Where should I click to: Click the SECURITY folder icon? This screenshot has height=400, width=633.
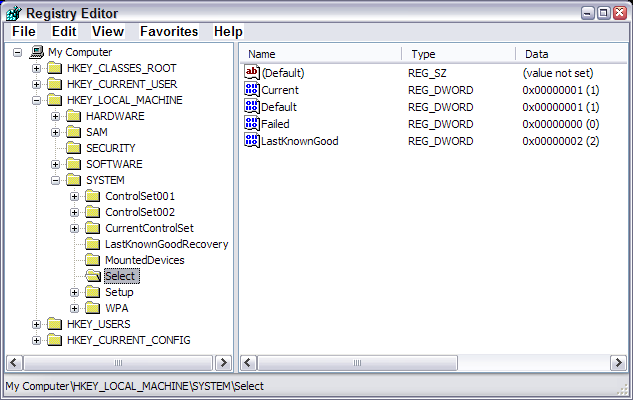pyautogui.click(x=73, y=148)
